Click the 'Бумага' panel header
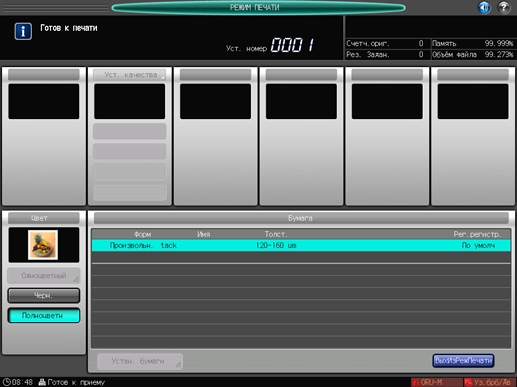517x387 pixels. click(x=301, y=218)
